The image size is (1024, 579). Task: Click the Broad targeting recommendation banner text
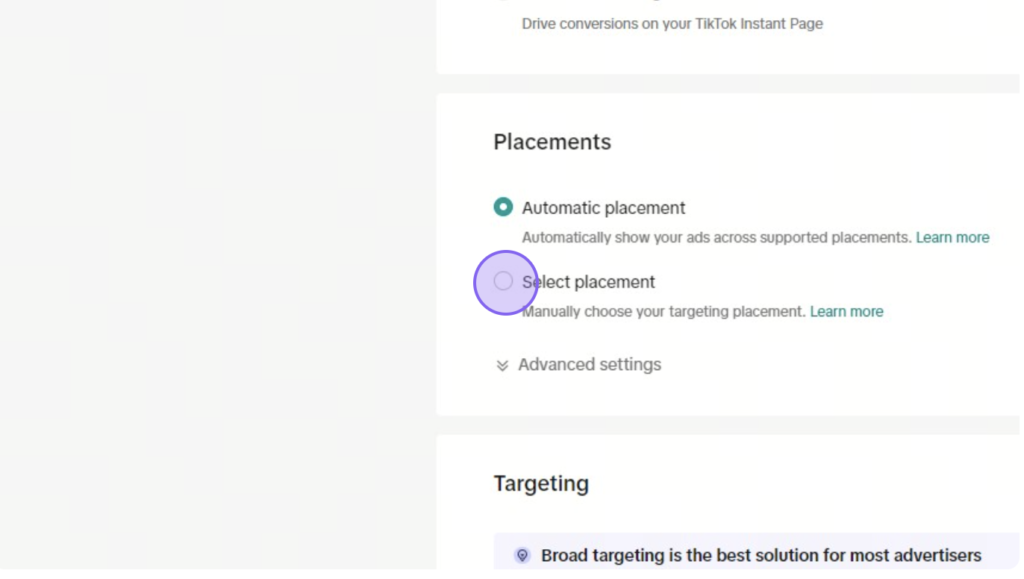(x=761, y=556)
